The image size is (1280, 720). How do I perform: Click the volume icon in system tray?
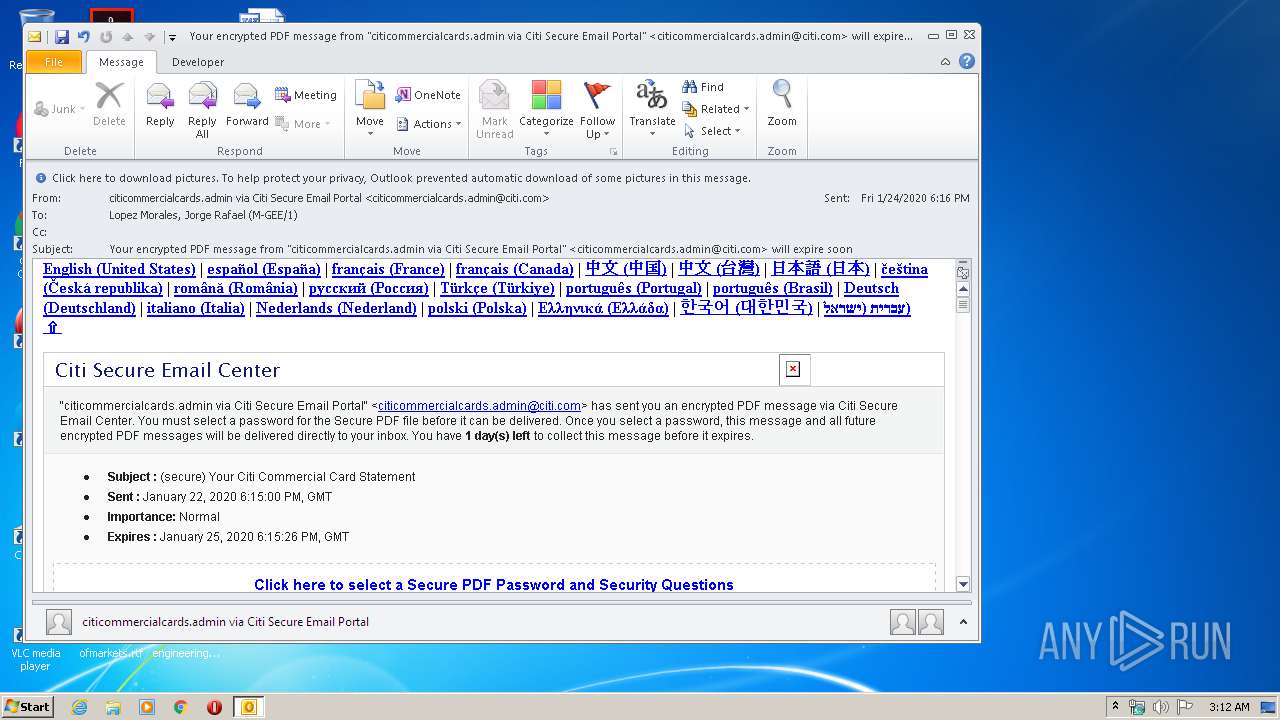tap(1161, 707)
